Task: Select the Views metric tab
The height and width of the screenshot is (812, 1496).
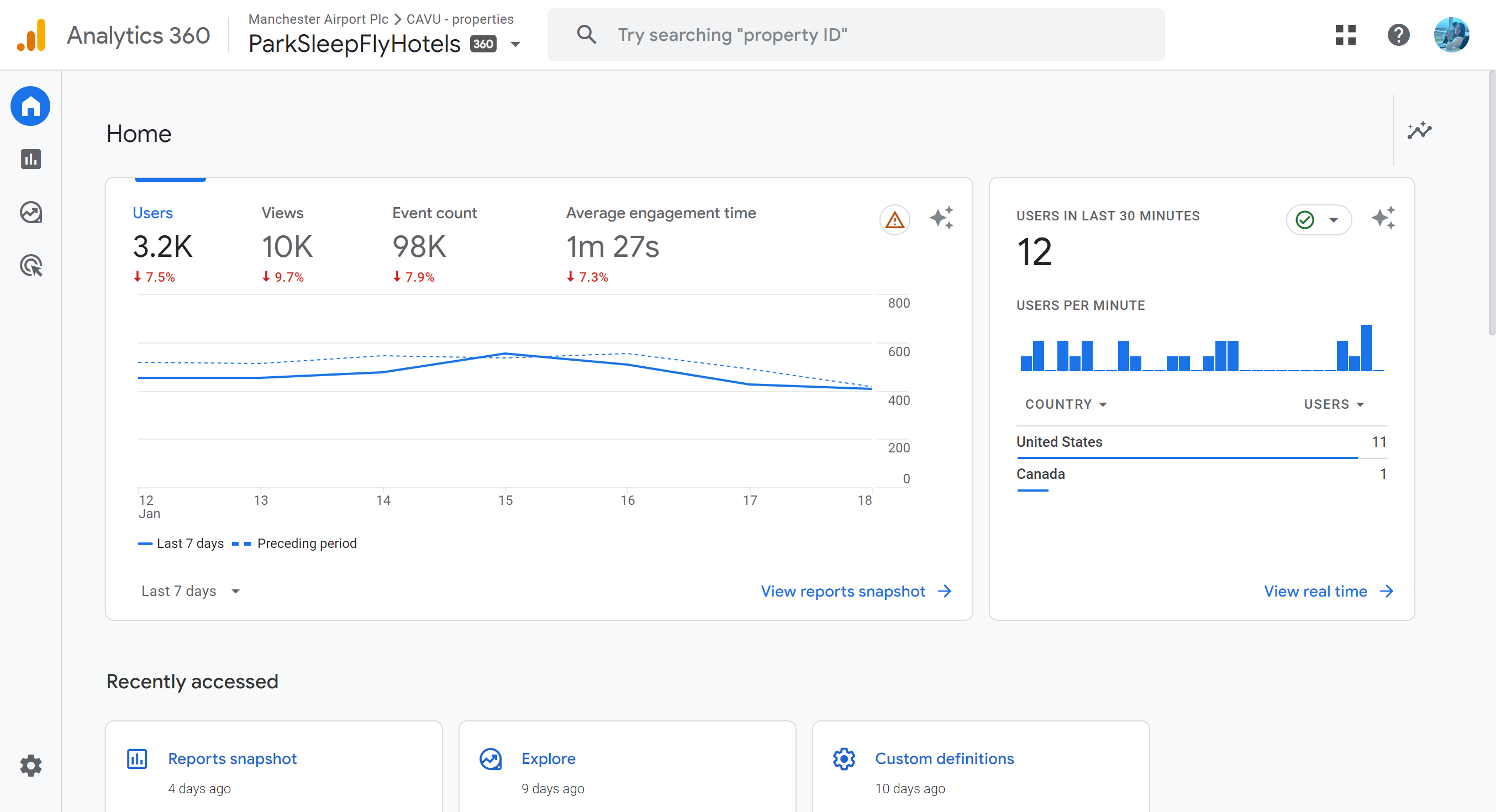Action: pos(287,244)
